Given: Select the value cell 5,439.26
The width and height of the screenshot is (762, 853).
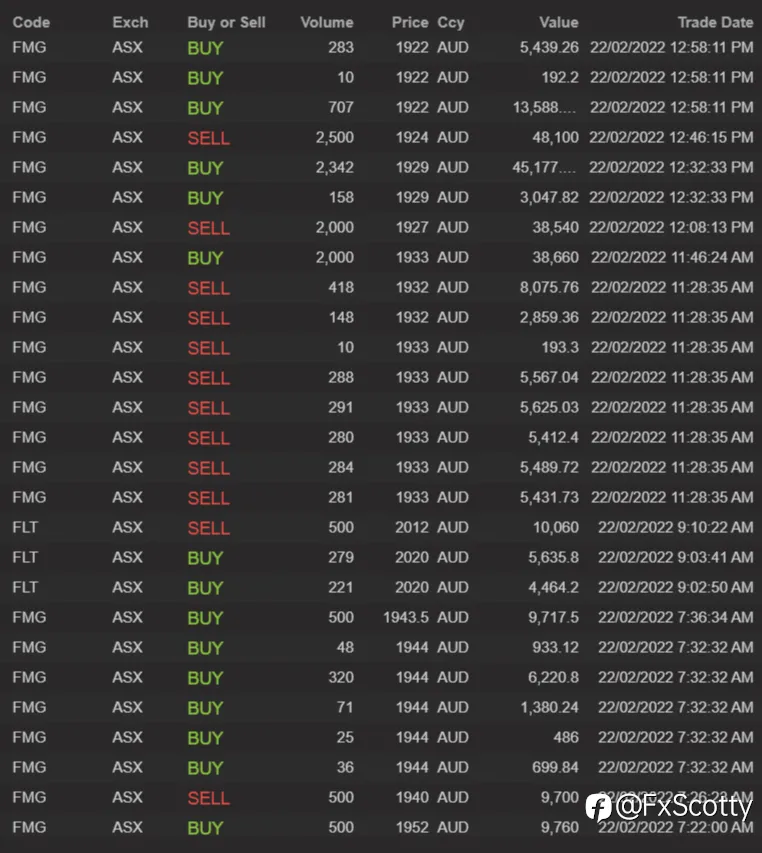Looking at the screenshot, I should pos(549,47).
